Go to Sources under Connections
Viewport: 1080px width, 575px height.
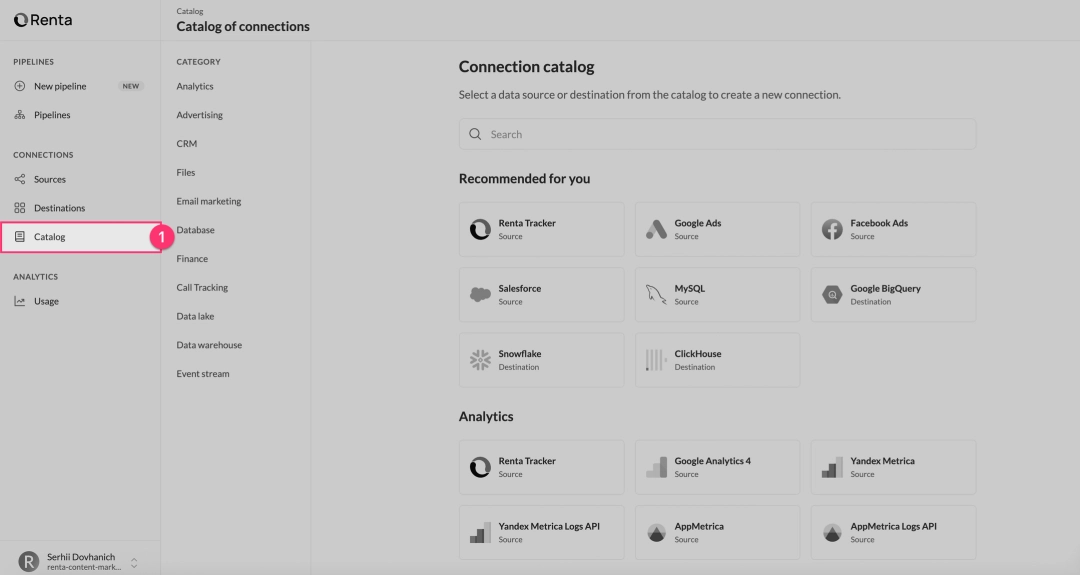click(x=50, y=180)
